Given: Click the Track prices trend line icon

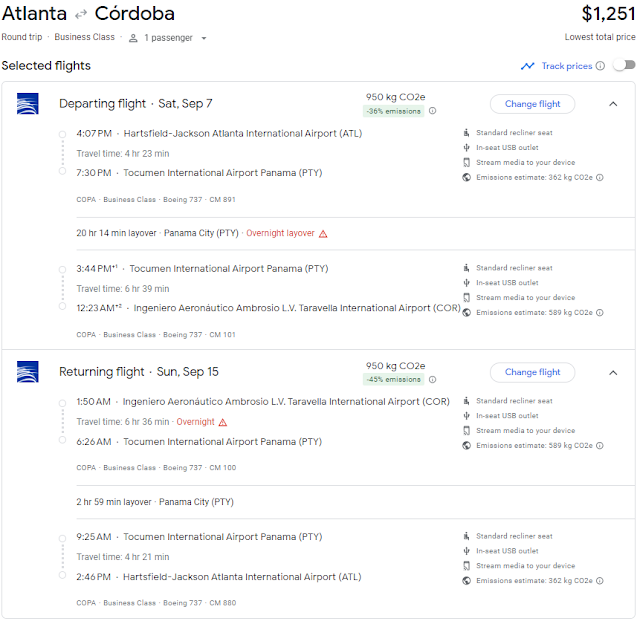Looking at the screenshot, I should point(527,66).
